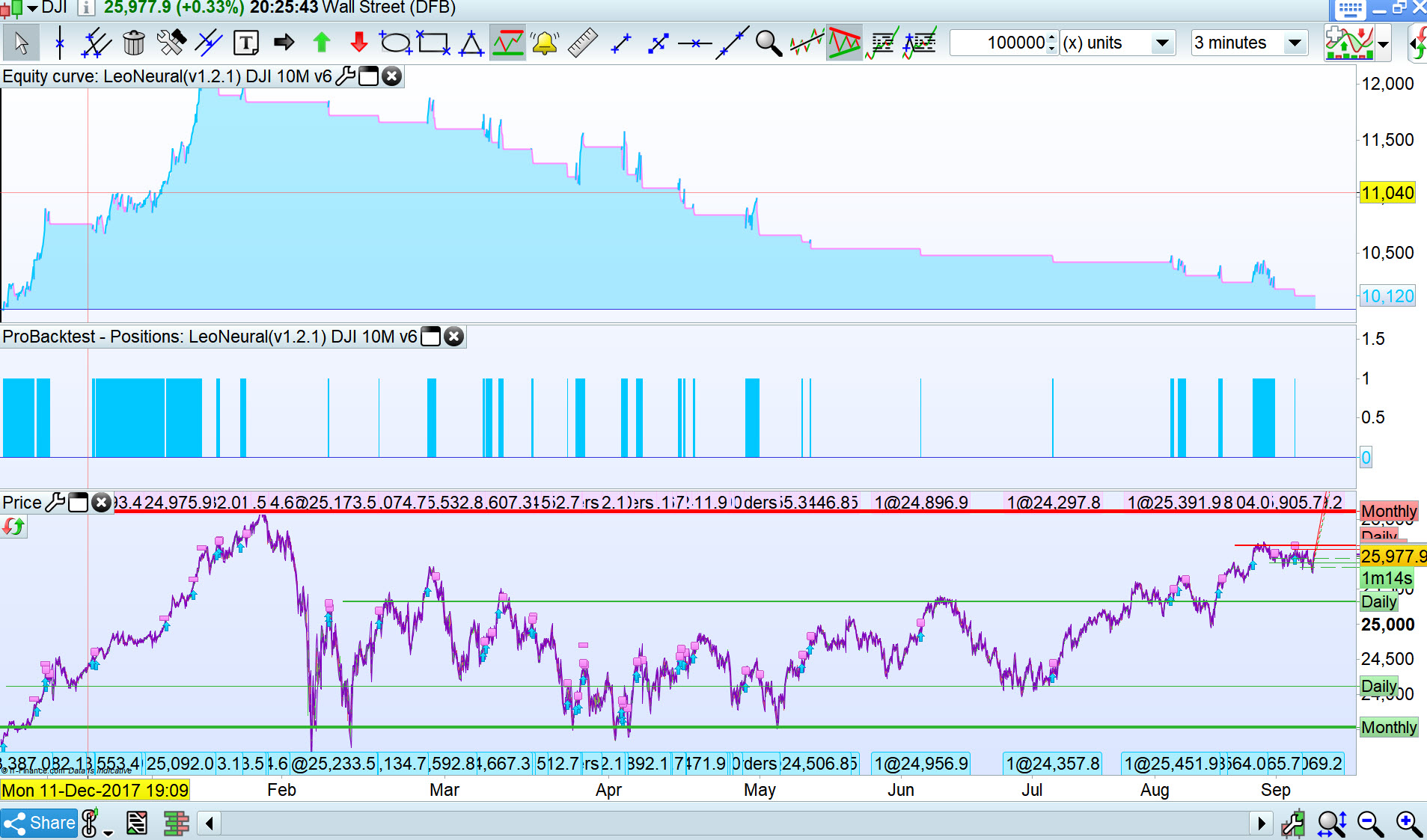Viewport: 1427px width, 840px height.
Task: Choose the ellipse drawing tool
Action: [395, 43]
